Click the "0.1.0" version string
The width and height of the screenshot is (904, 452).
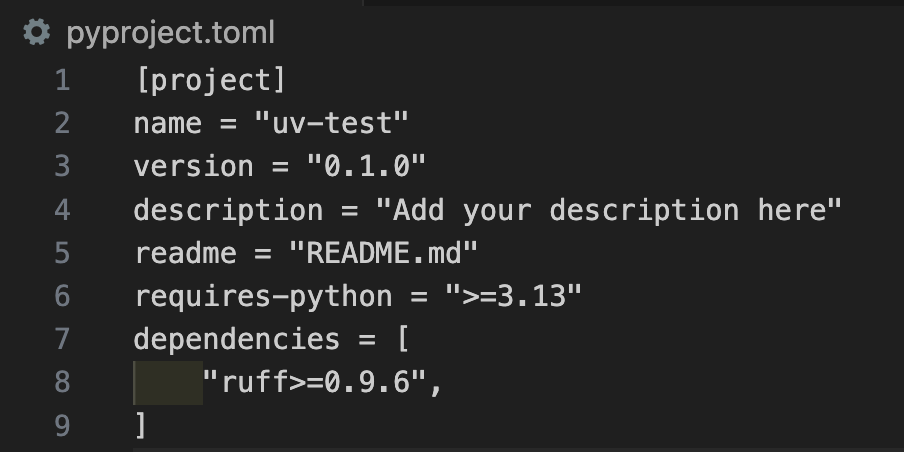[366, 166]
